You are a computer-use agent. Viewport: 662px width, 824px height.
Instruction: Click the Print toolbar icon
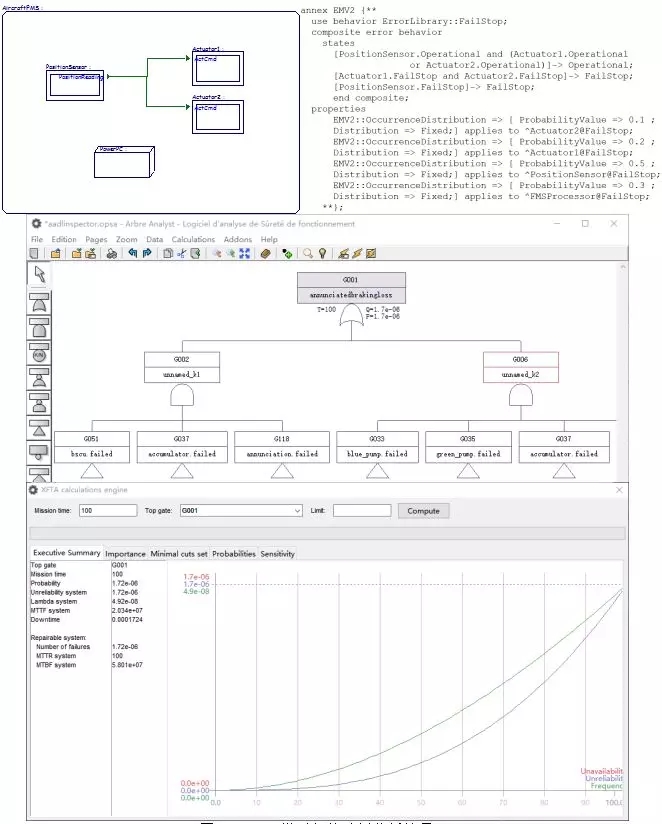coord(111,254)
